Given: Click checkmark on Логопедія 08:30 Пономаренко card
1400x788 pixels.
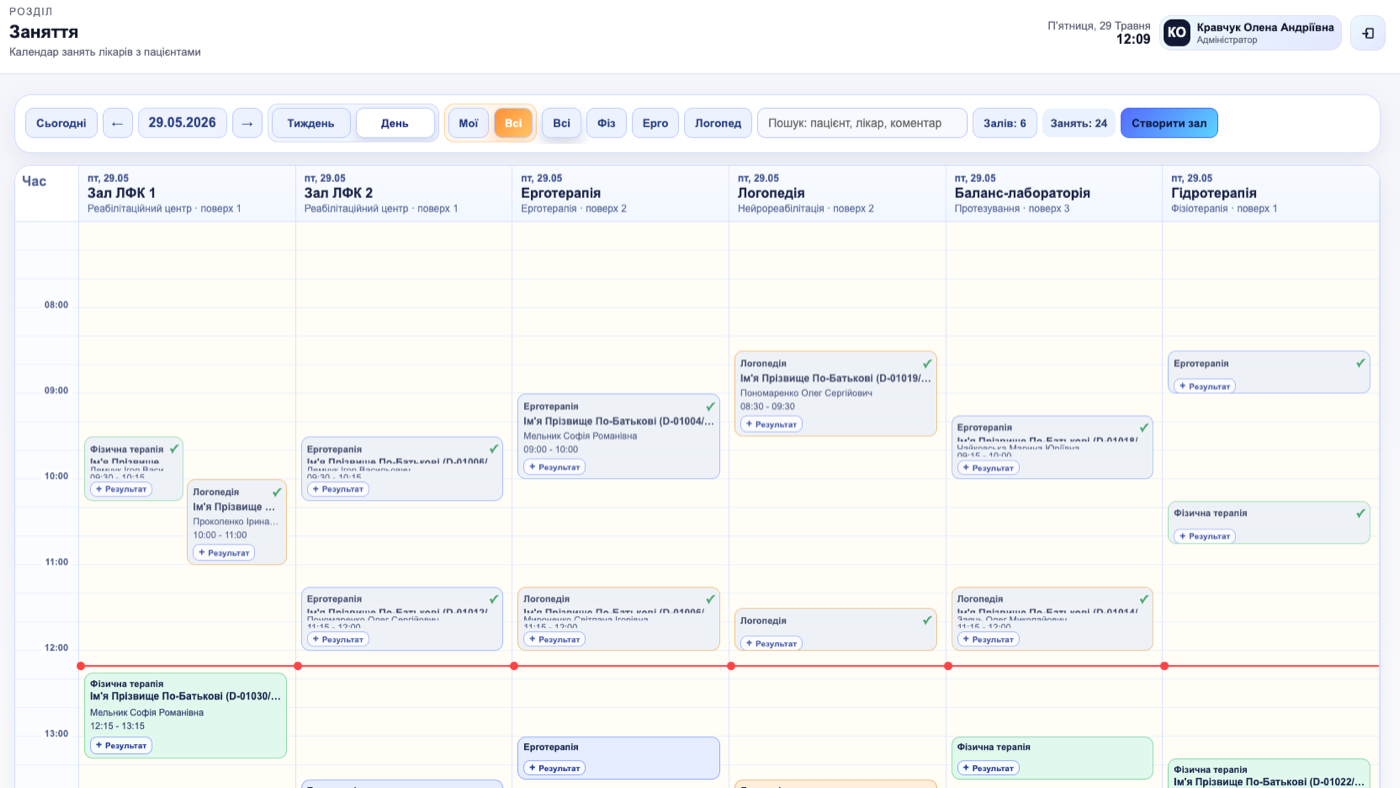Looking at the screenshot, I should click(x=927, y=363).
